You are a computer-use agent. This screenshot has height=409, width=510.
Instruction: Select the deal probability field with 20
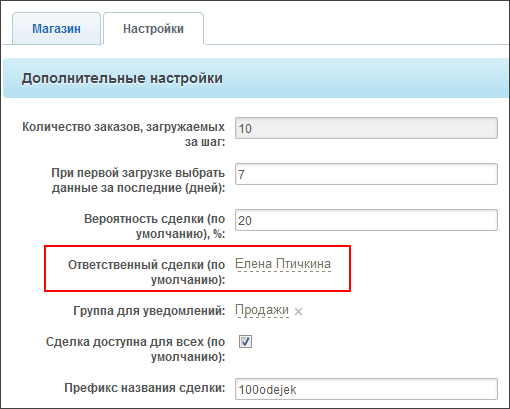pyautogui.click(x=366, y=220)
